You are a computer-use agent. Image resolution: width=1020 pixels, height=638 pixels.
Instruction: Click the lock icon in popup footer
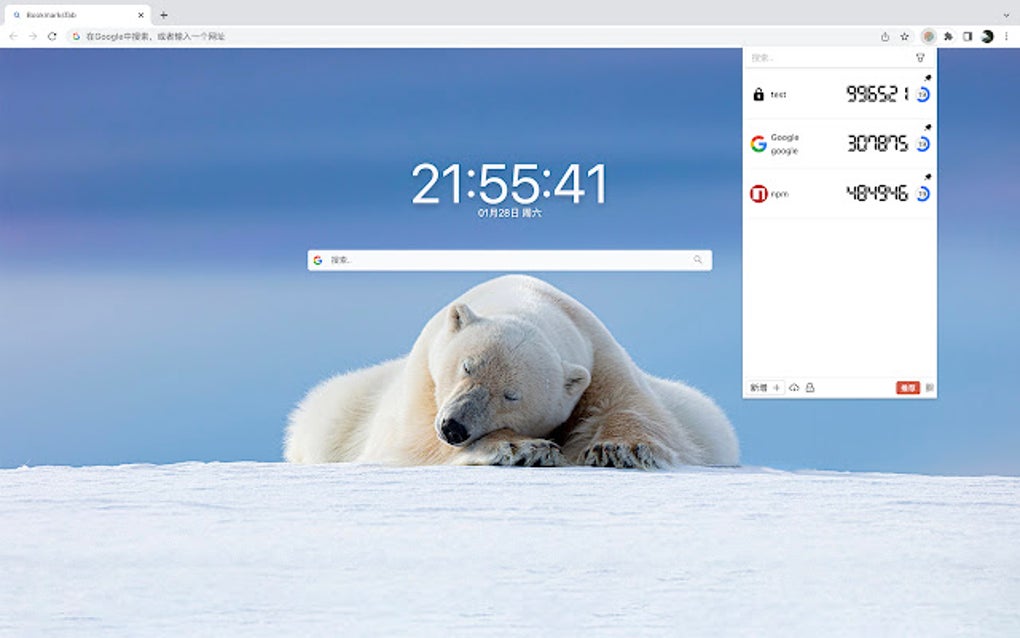click(x=810, y=388)
